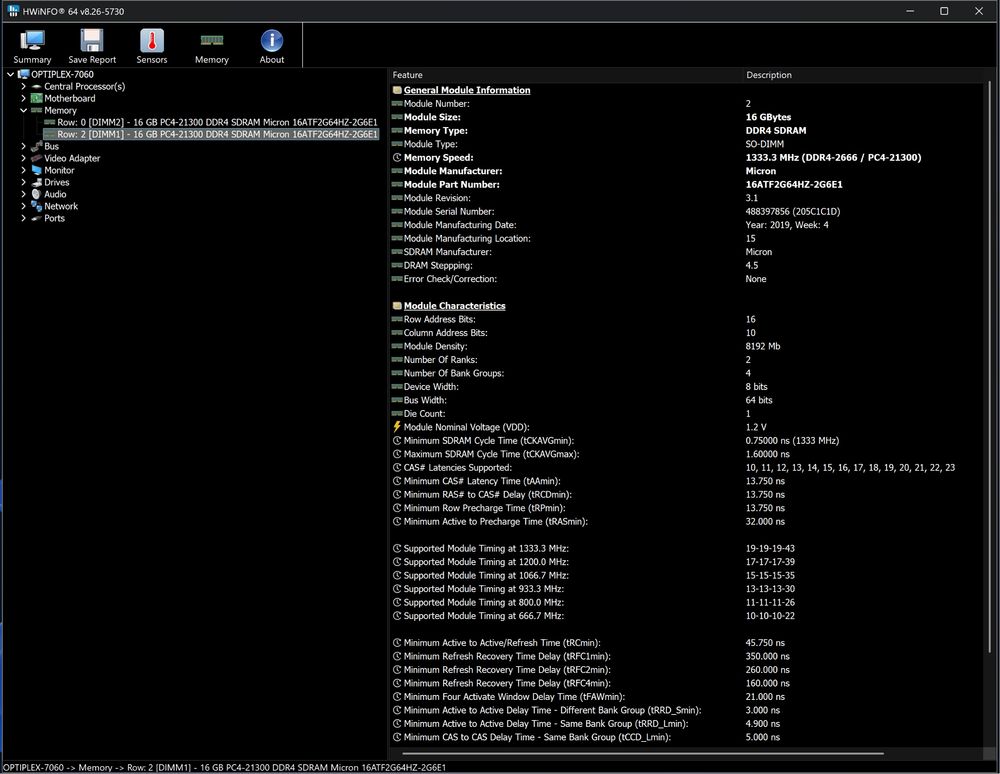The height and width of the screenshot is (774, 1000).
Task: Select the Error Check/Correction row
Action: pos(688,279)
